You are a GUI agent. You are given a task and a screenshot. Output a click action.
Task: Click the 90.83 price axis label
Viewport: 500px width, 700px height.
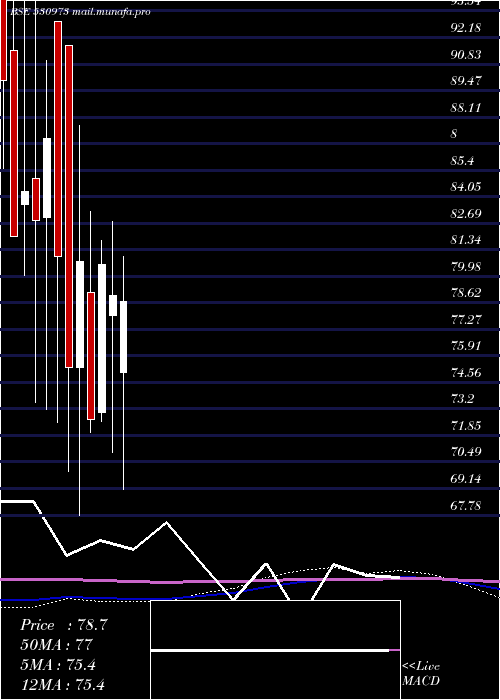(466, 55)
